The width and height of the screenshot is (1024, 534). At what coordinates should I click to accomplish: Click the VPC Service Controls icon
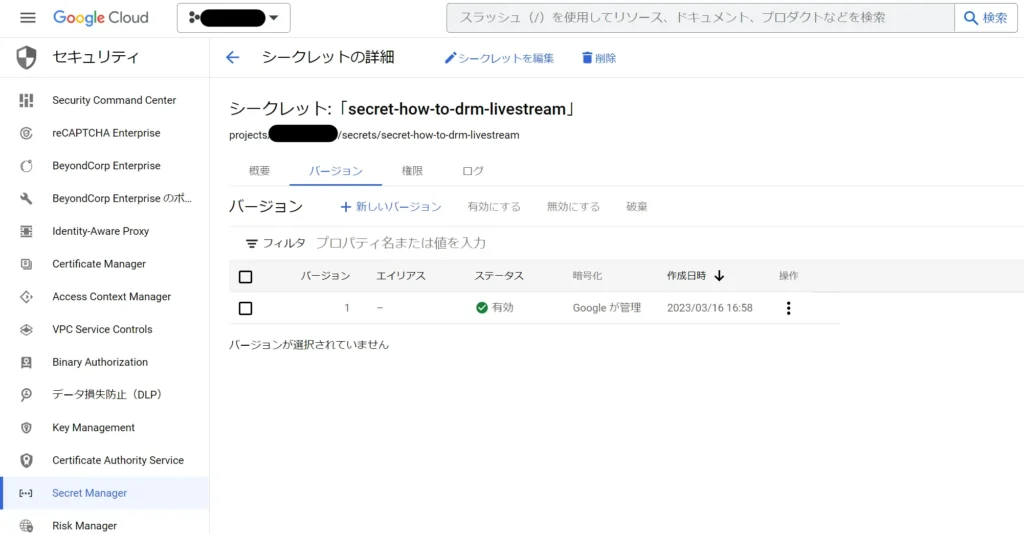click(x=26, y=329)
